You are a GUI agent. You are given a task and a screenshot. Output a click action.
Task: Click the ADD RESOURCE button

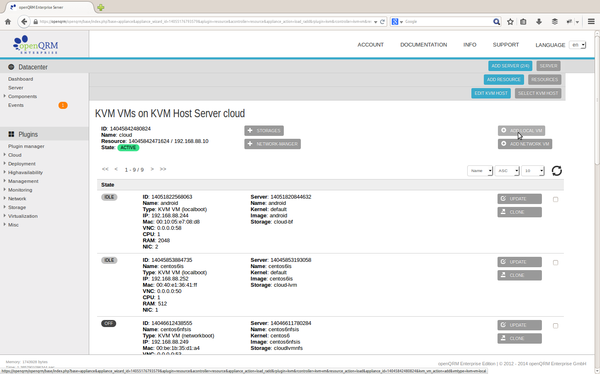tap(504, 80)
